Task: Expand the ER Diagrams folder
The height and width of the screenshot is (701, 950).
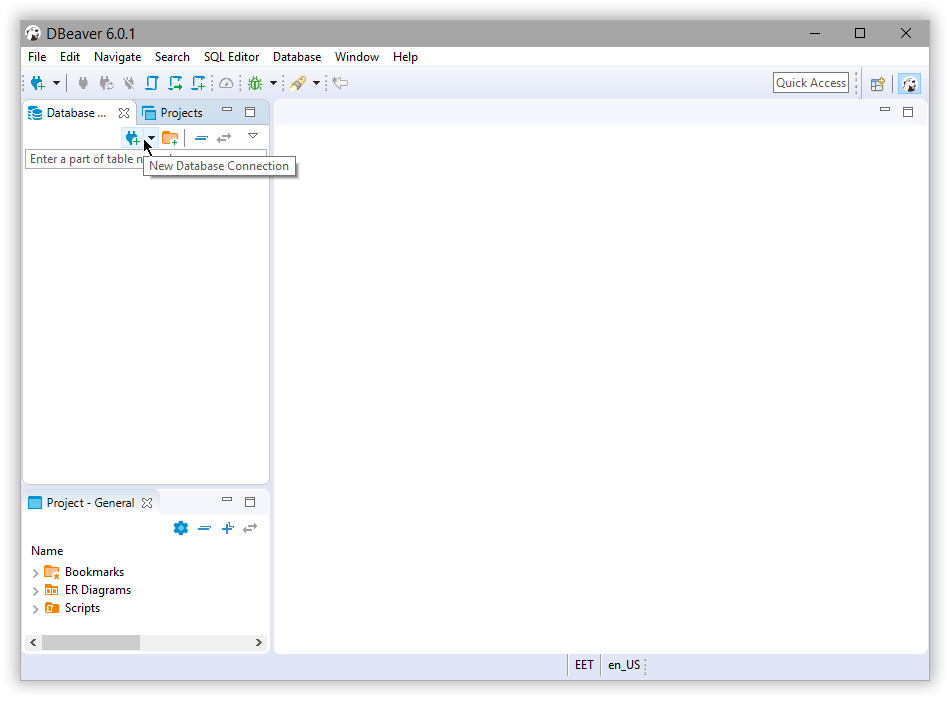Action: [x=36, y=591]
